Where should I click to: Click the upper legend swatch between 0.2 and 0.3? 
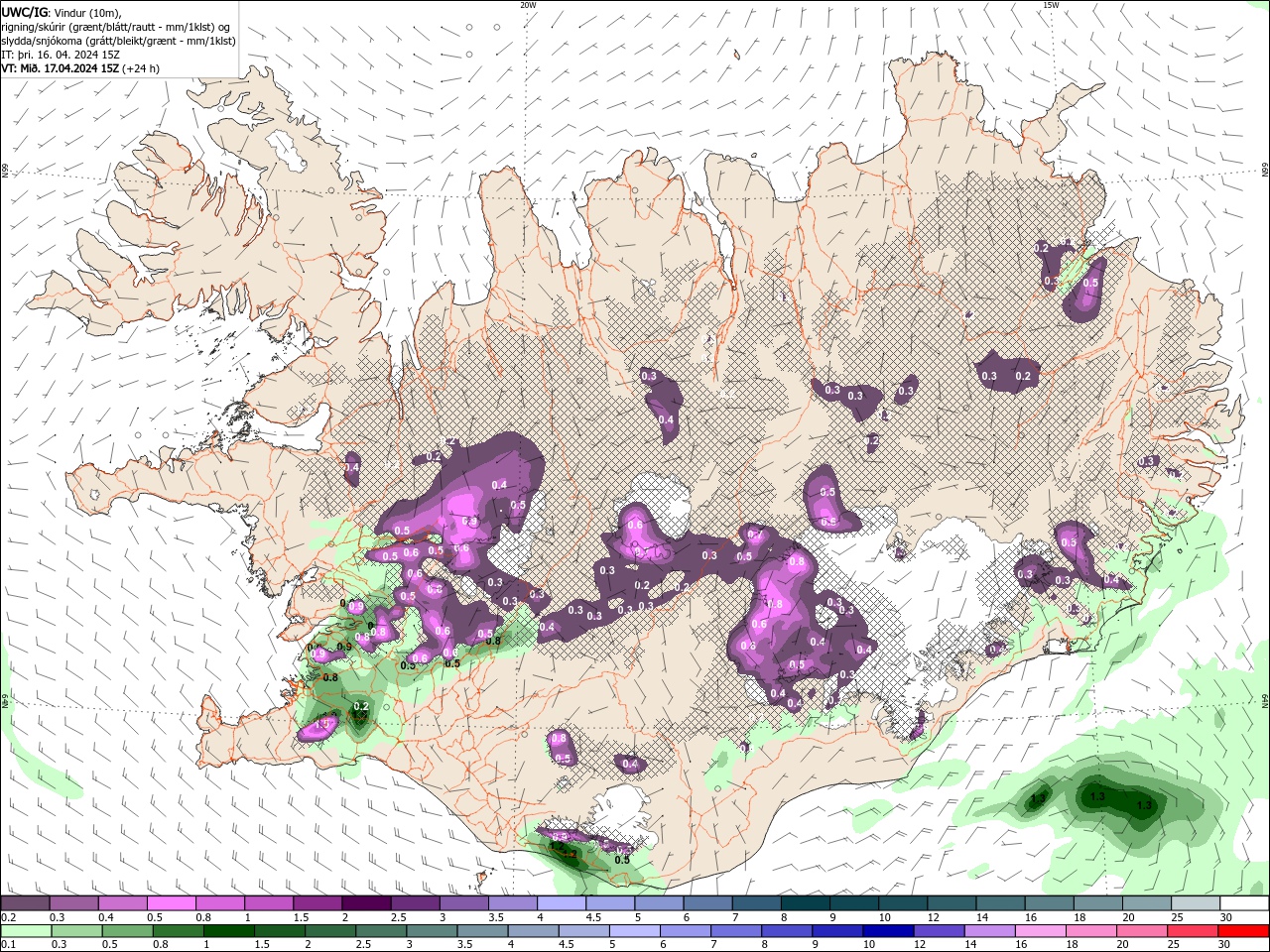coord(25,903)
